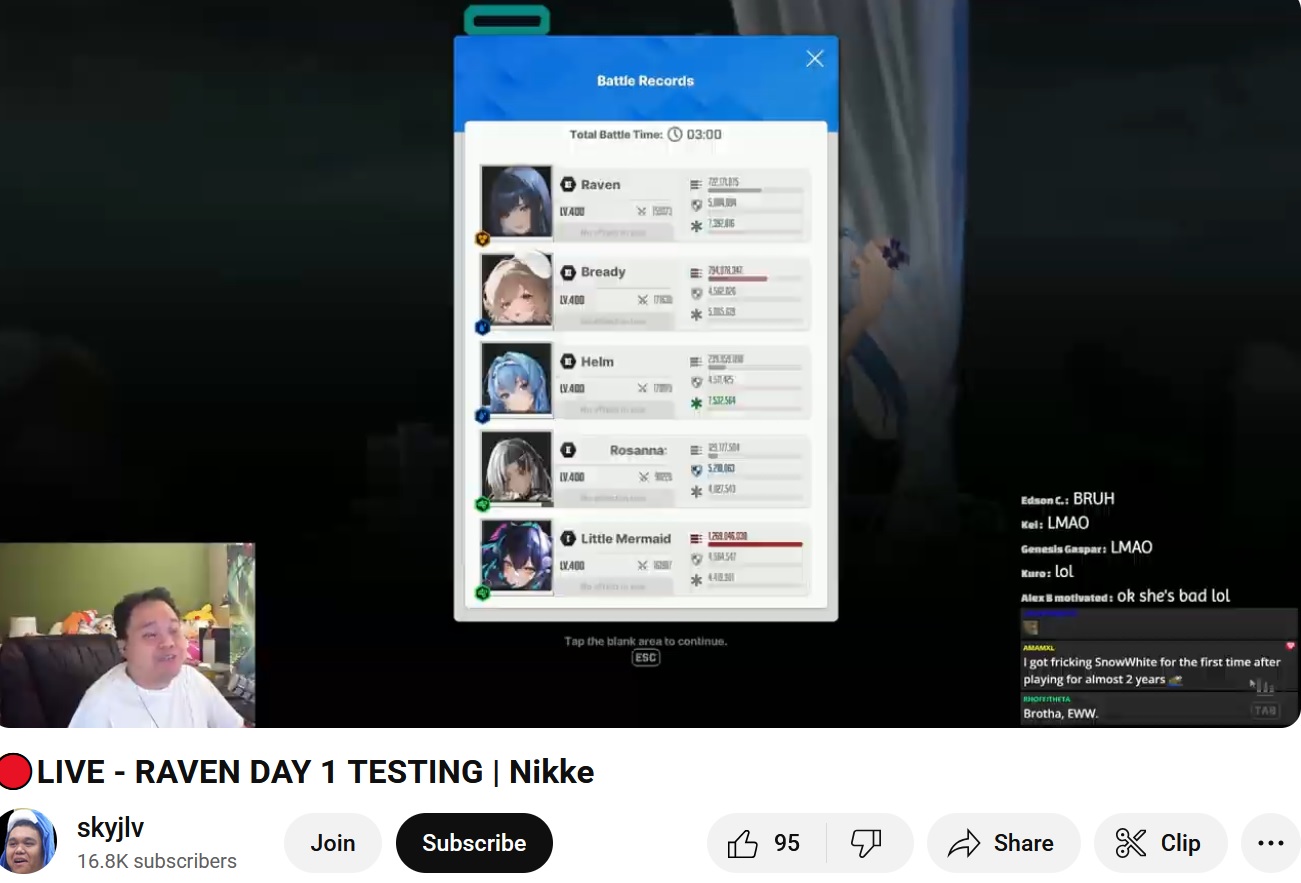This screenshot has height=883, width=1301.
Task: Click the damage dealt icon in Bready's row
Action: click(x=696, y=272)
